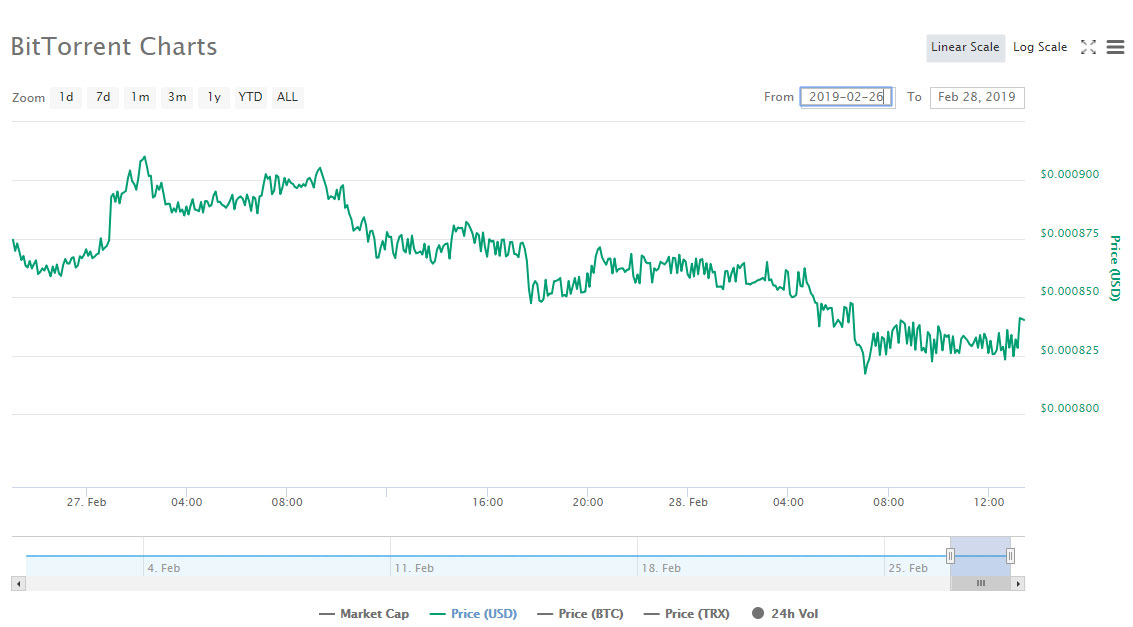The height and width of the screenshot is (627, 1133).
Task: Open the chart hamburger menu
Action: click(1115, 47)
